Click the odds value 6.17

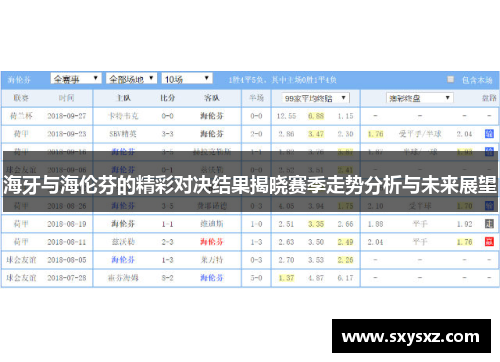pyautogui.click(x=345, y=278)
